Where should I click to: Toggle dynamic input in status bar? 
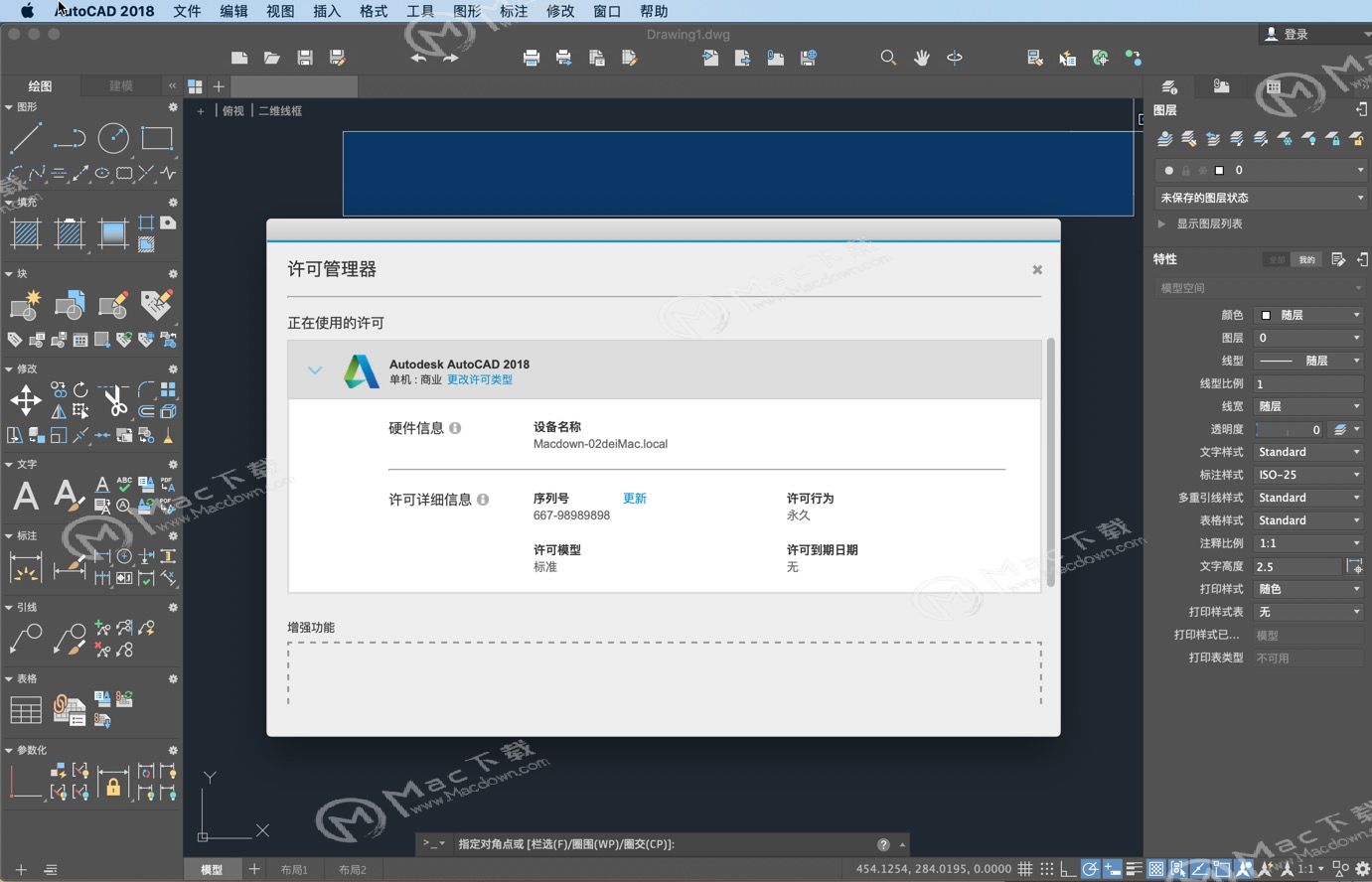[x=1112, y=869]
